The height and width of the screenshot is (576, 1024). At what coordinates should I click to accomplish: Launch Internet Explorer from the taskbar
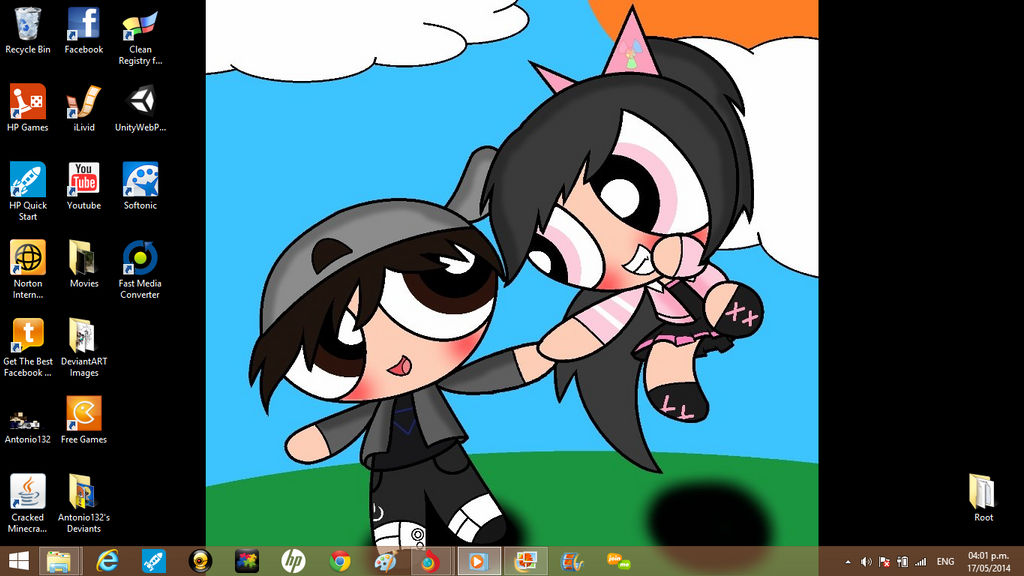point(106,561)
